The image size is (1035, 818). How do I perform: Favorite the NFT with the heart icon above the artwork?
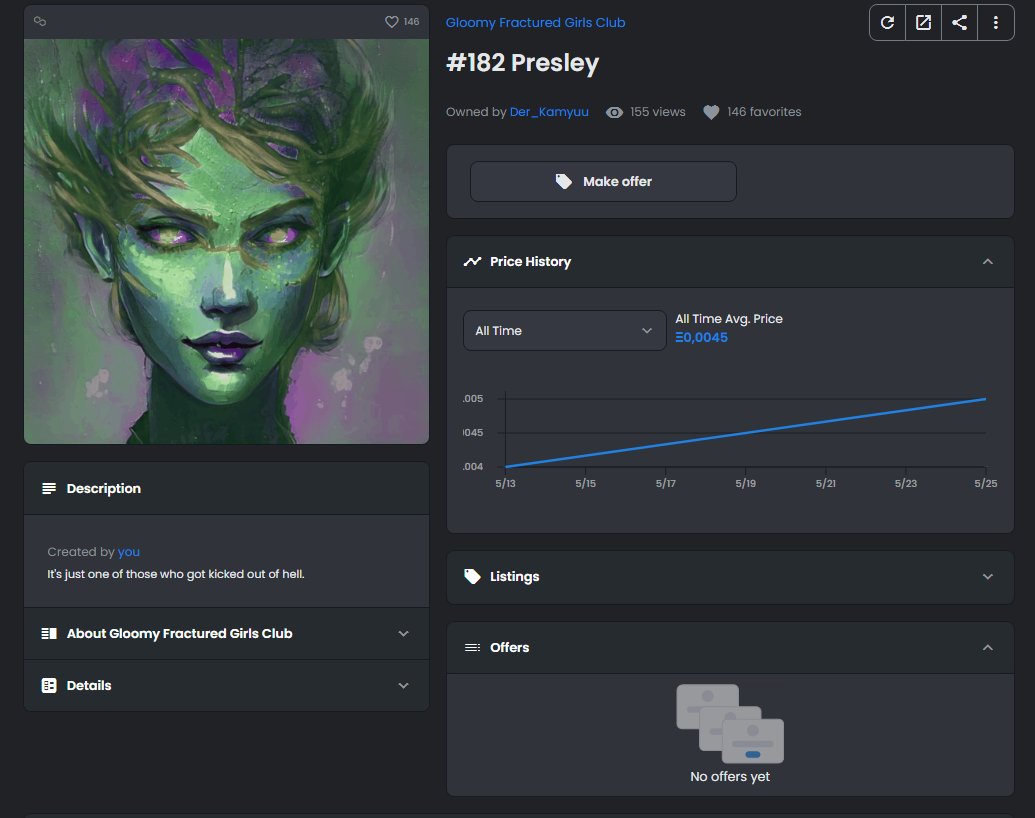391,22
